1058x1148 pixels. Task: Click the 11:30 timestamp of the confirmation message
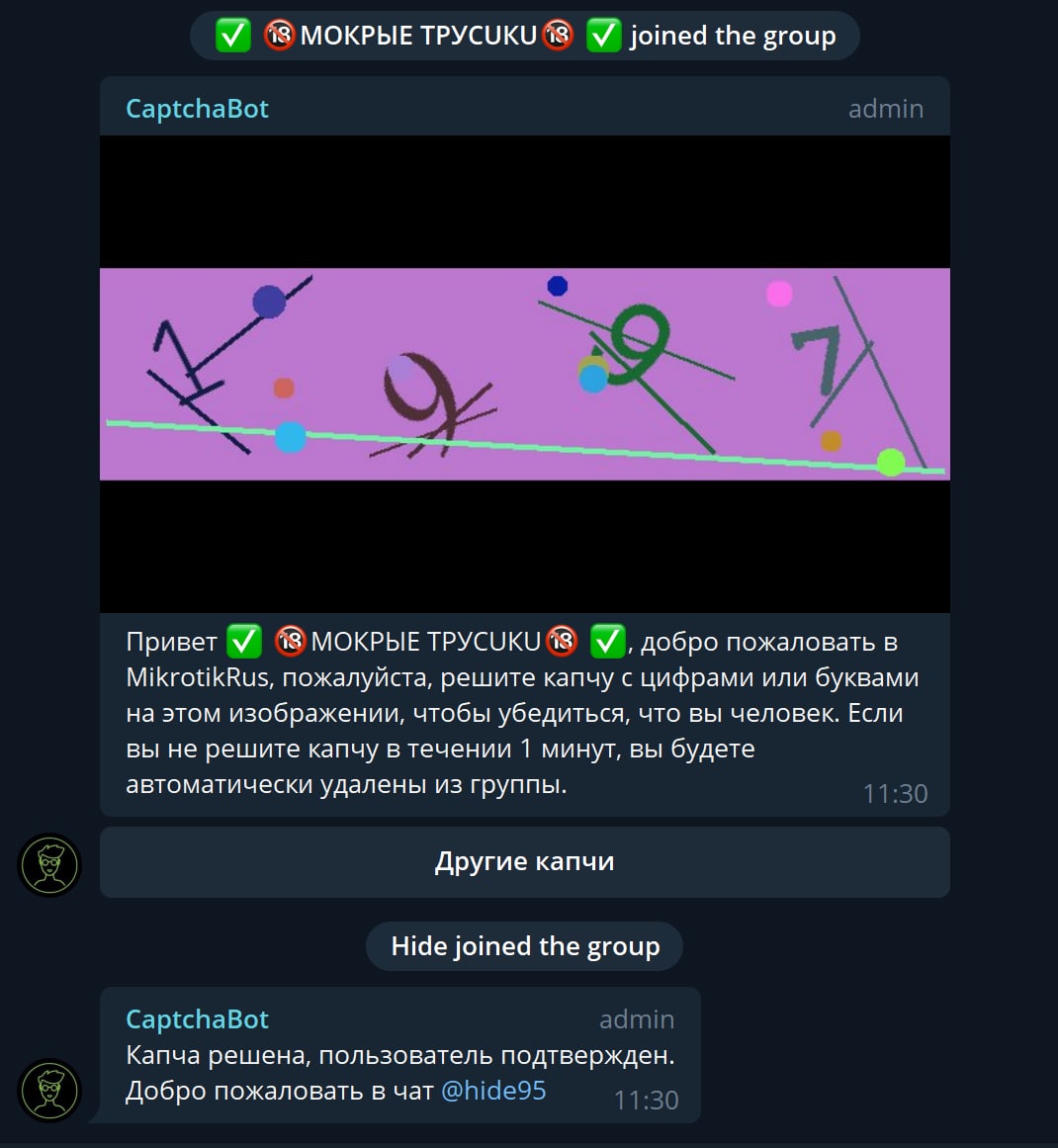[x=647, y=1100]
